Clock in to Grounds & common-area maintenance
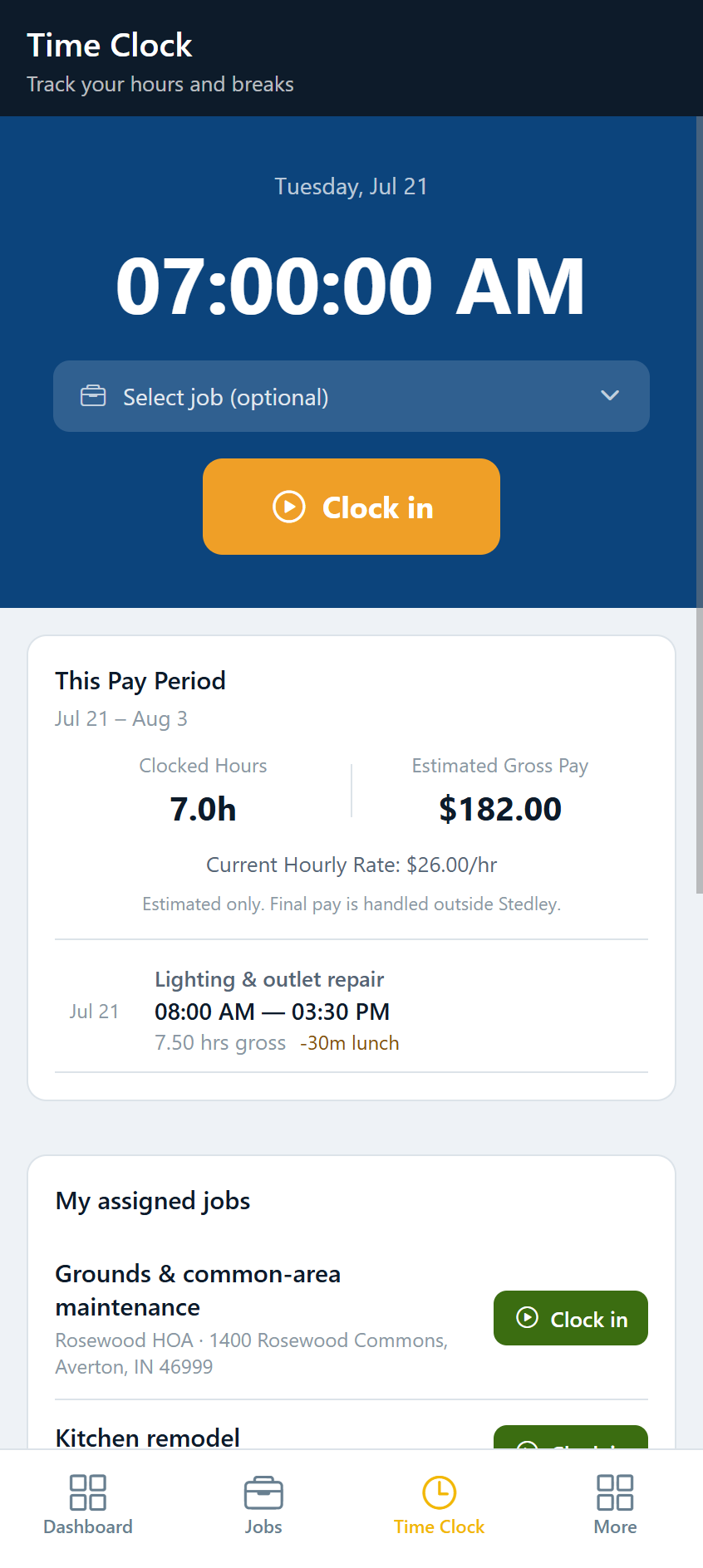This screenshot has height=1568, width=703. (571, 1318)
